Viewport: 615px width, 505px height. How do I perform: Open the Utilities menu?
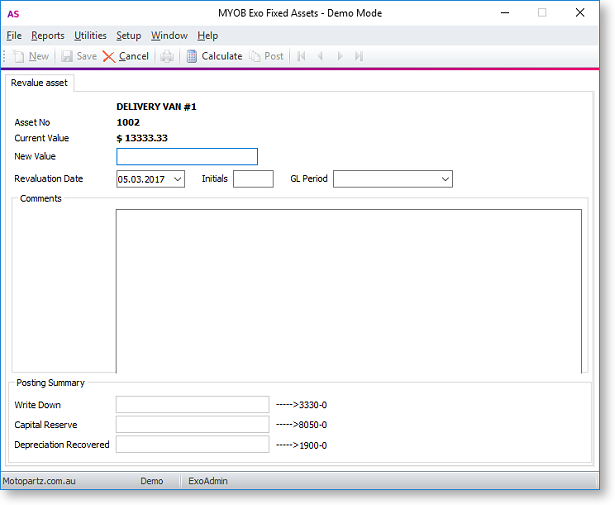pyautogui.click(x=90, y=35)
